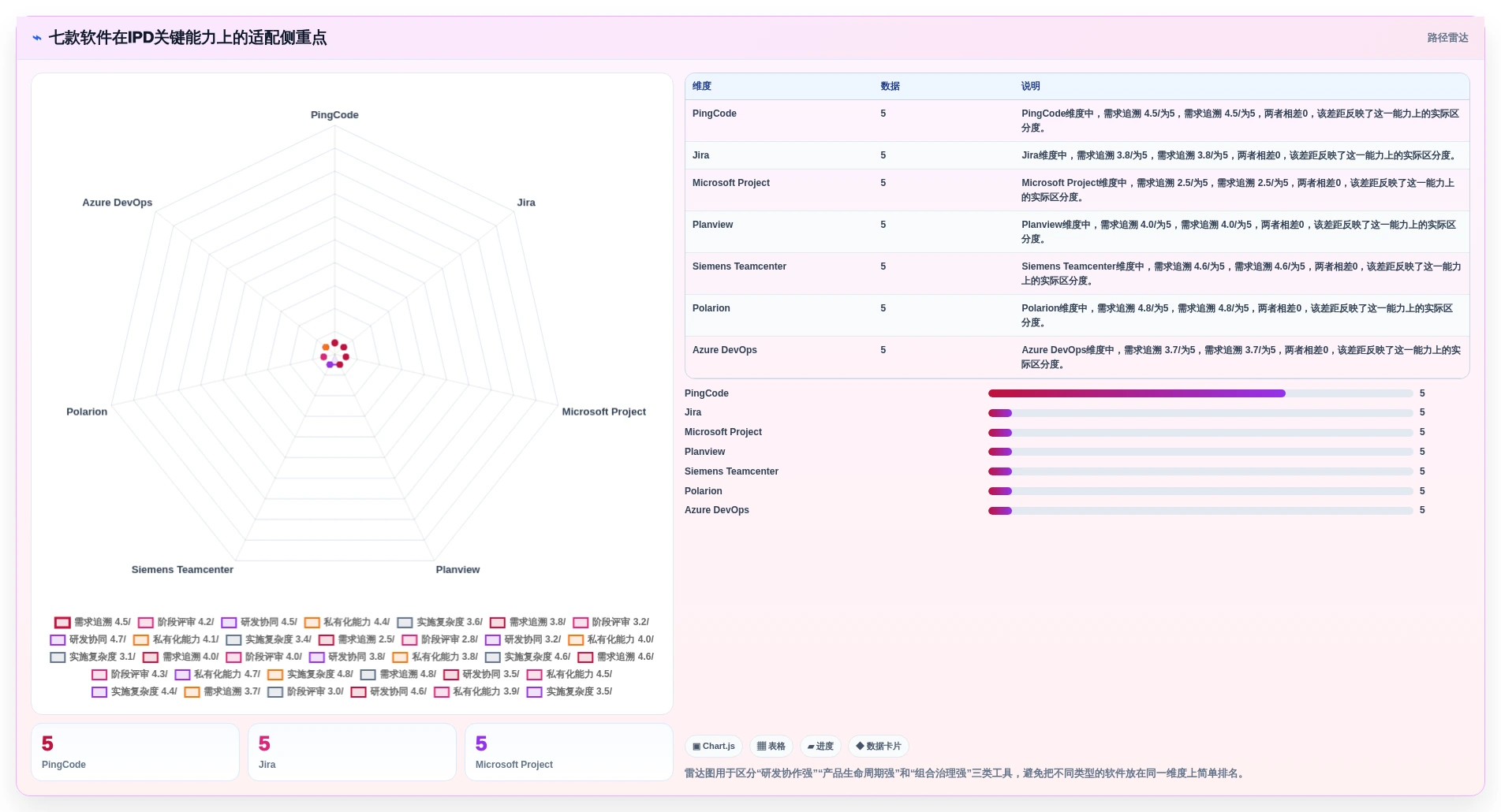The image size is (1501, 812).
Task: Click the 实施复杂度 3.1/ legend swatch
Action: point(58,657)
